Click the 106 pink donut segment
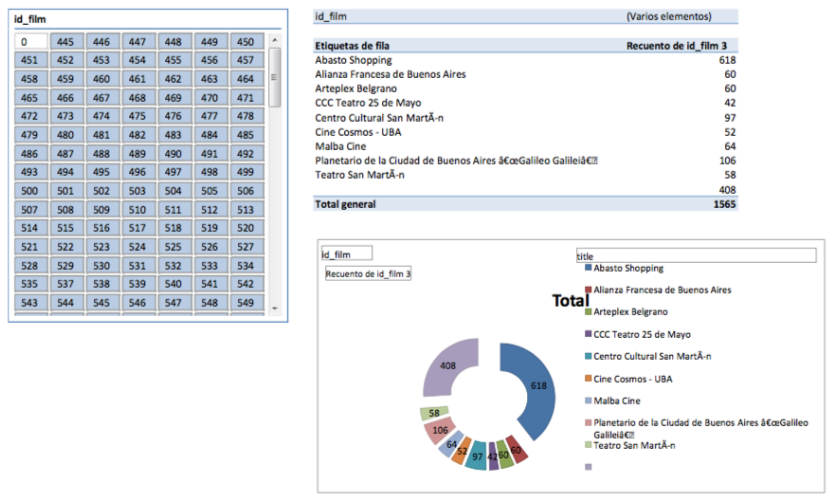Viewport: 832px width, 498px height. [440, 431]
